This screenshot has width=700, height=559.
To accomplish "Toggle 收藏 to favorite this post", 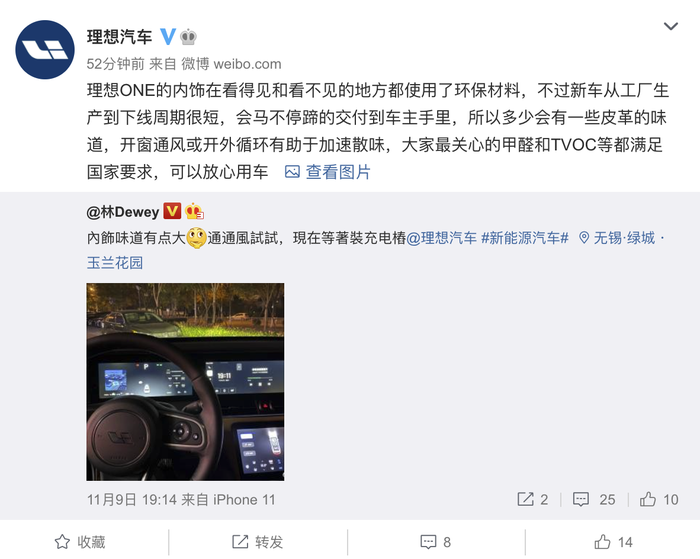I will click(80, 542).
